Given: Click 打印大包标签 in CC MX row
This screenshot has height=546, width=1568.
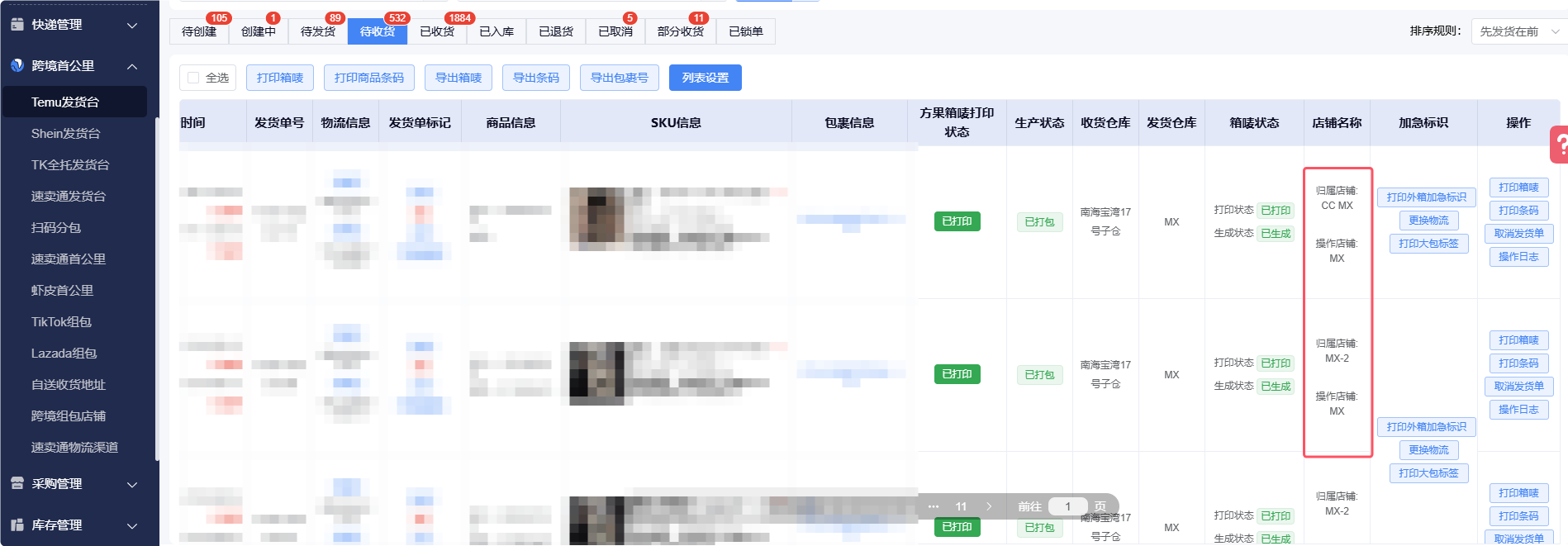Looking at the screenshot, I should coord(1428,244).
